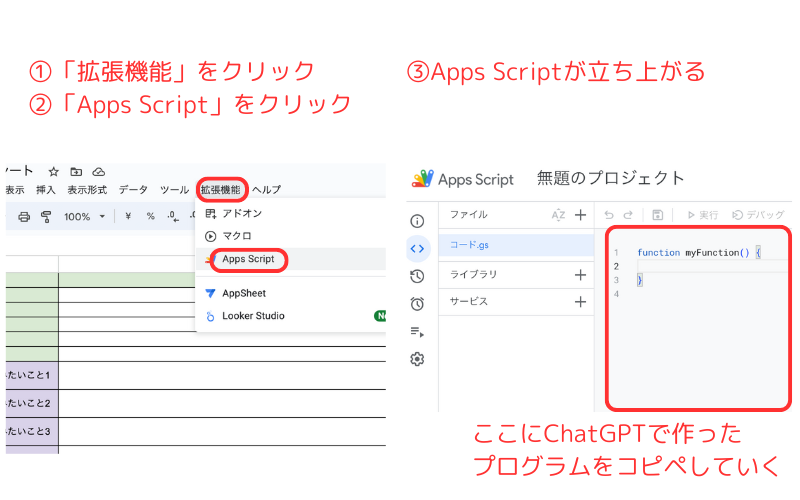Image resolution: width=800 pixels, height=500 pixels.
Task: Open the triggers alarm clock icon
Action: 417,304
